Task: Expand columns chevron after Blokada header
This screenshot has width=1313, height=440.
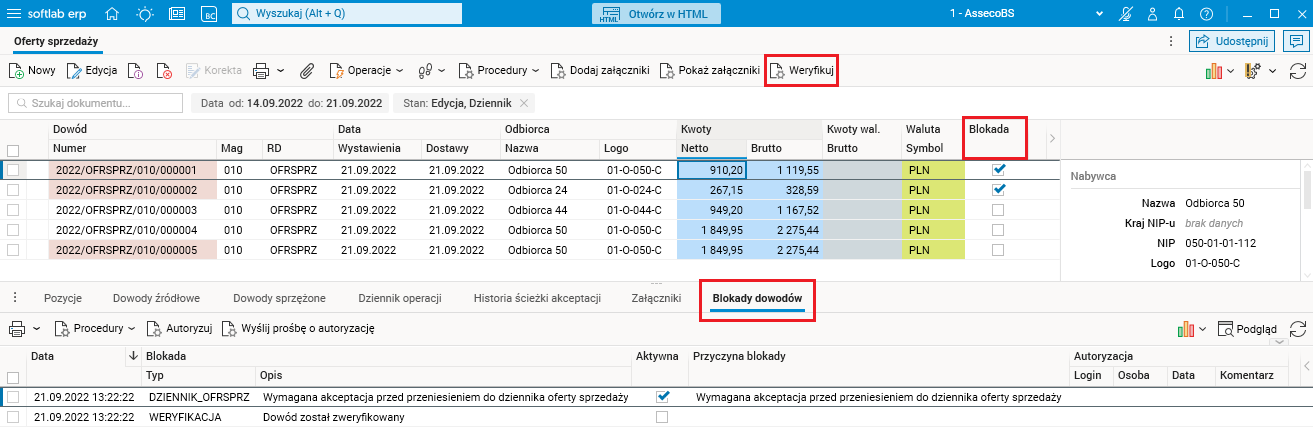Action: [1051, 137]
